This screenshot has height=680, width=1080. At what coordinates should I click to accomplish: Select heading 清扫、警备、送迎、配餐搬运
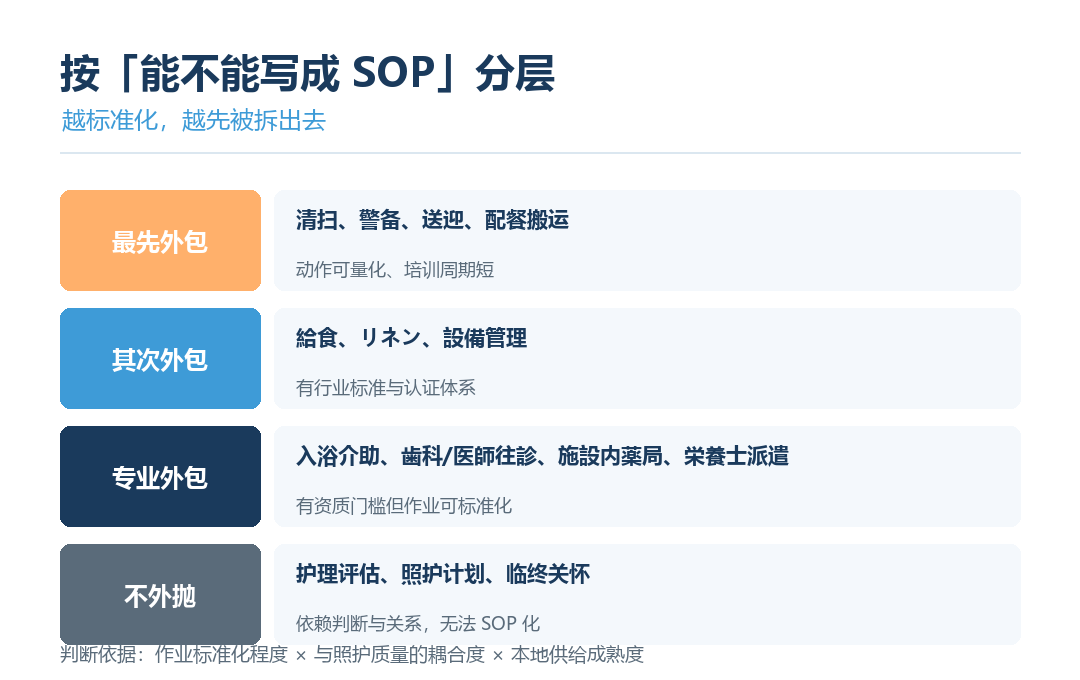coord(433,220)
